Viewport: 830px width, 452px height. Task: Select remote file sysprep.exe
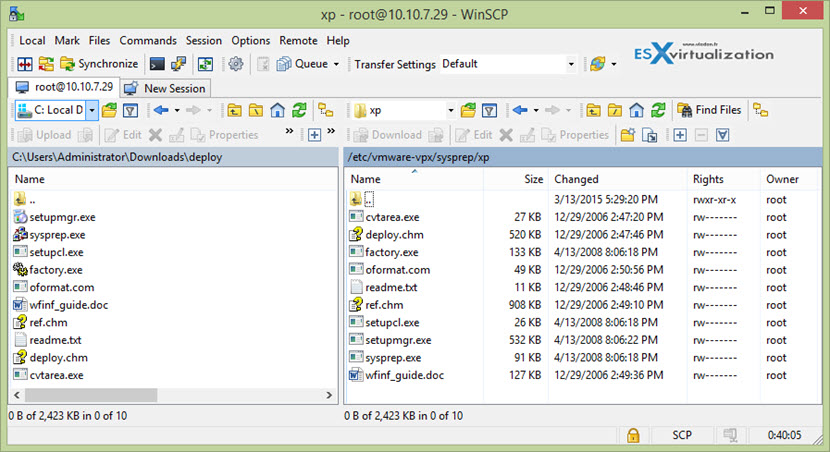[x=393, y=358]
